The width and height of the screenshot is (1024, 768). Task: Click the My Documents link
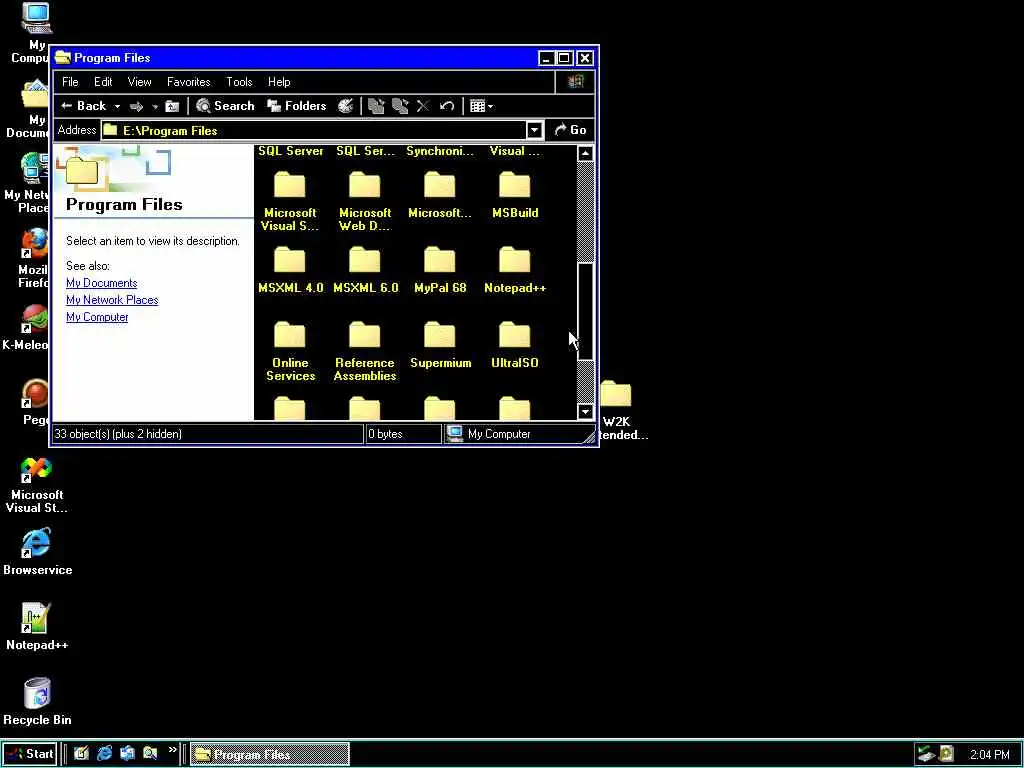click(x=101, y=283)
